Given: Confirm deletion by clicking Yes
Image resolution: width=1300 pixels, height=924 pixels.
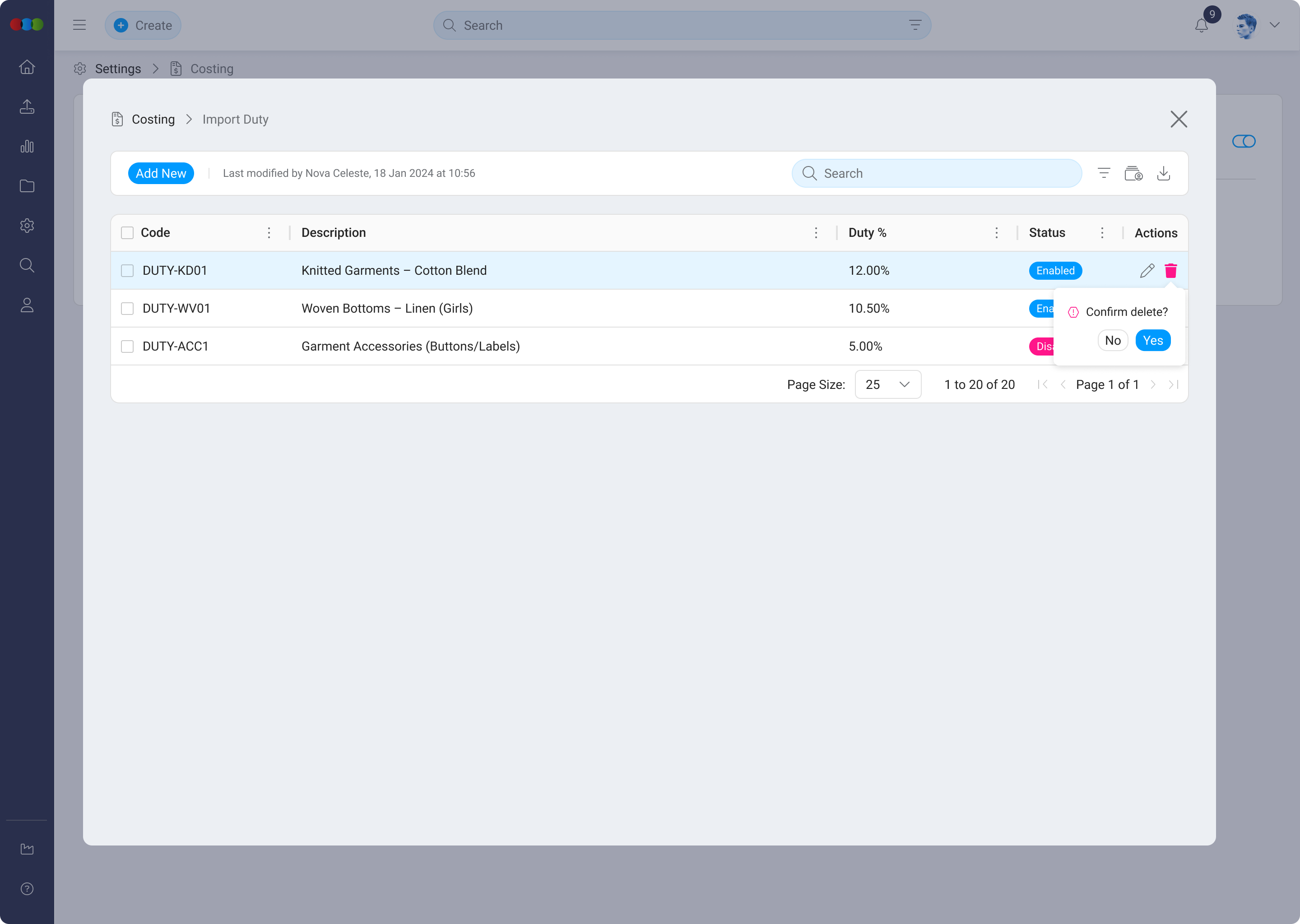Looking at the screenshot, I should pos(1153,340).
